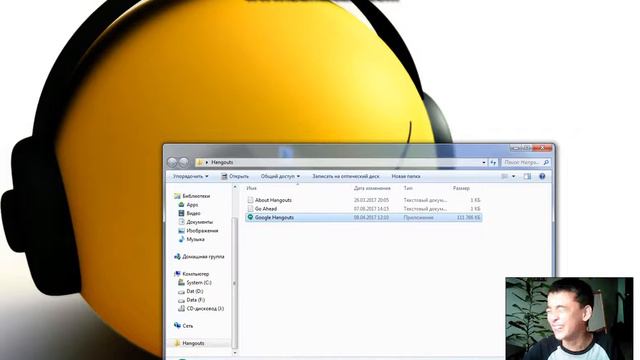The image size is (640, 360).
Task: Click Записать на оптический диск
Action: (x=346, y=176)
